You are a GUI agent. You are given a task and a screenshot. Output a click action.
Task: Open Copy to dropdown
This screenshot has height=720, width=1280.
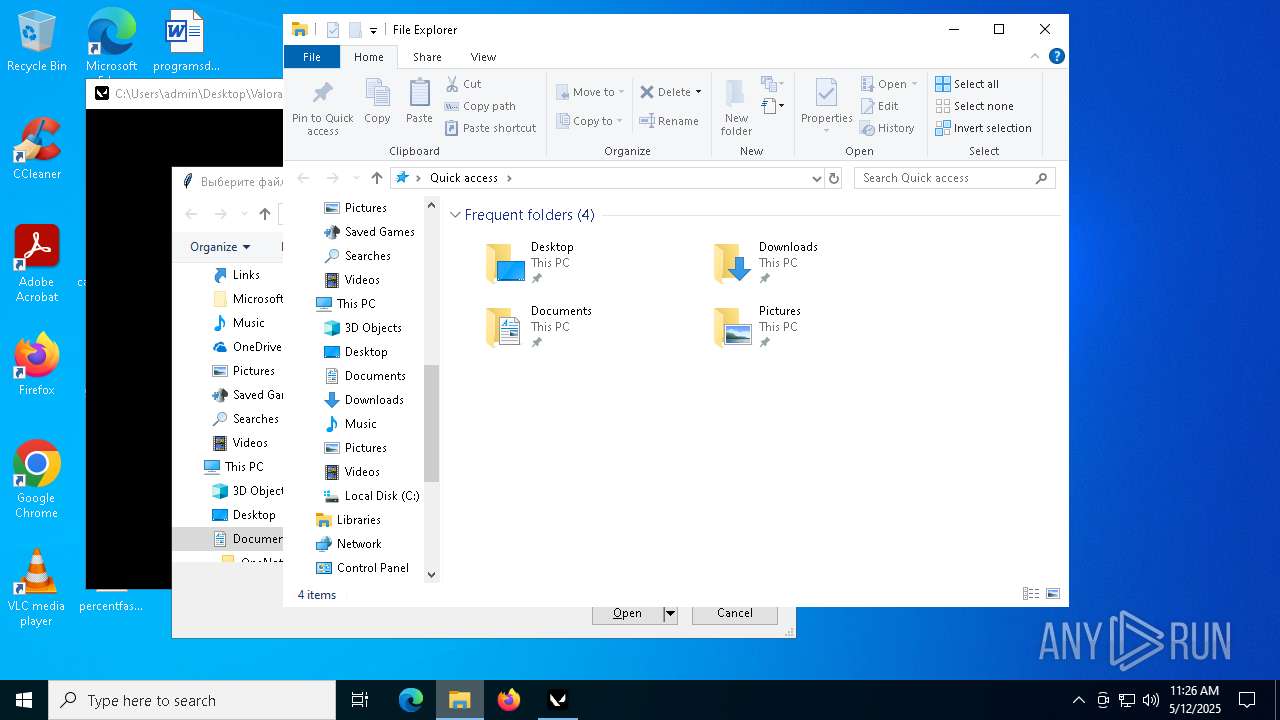click(x=590, y=121)
